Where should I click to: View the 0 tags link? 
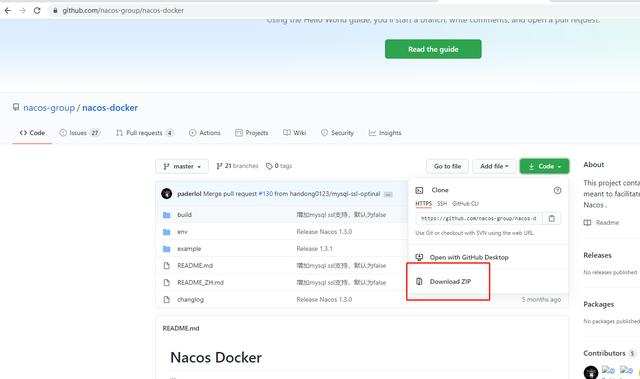(279, 166)
